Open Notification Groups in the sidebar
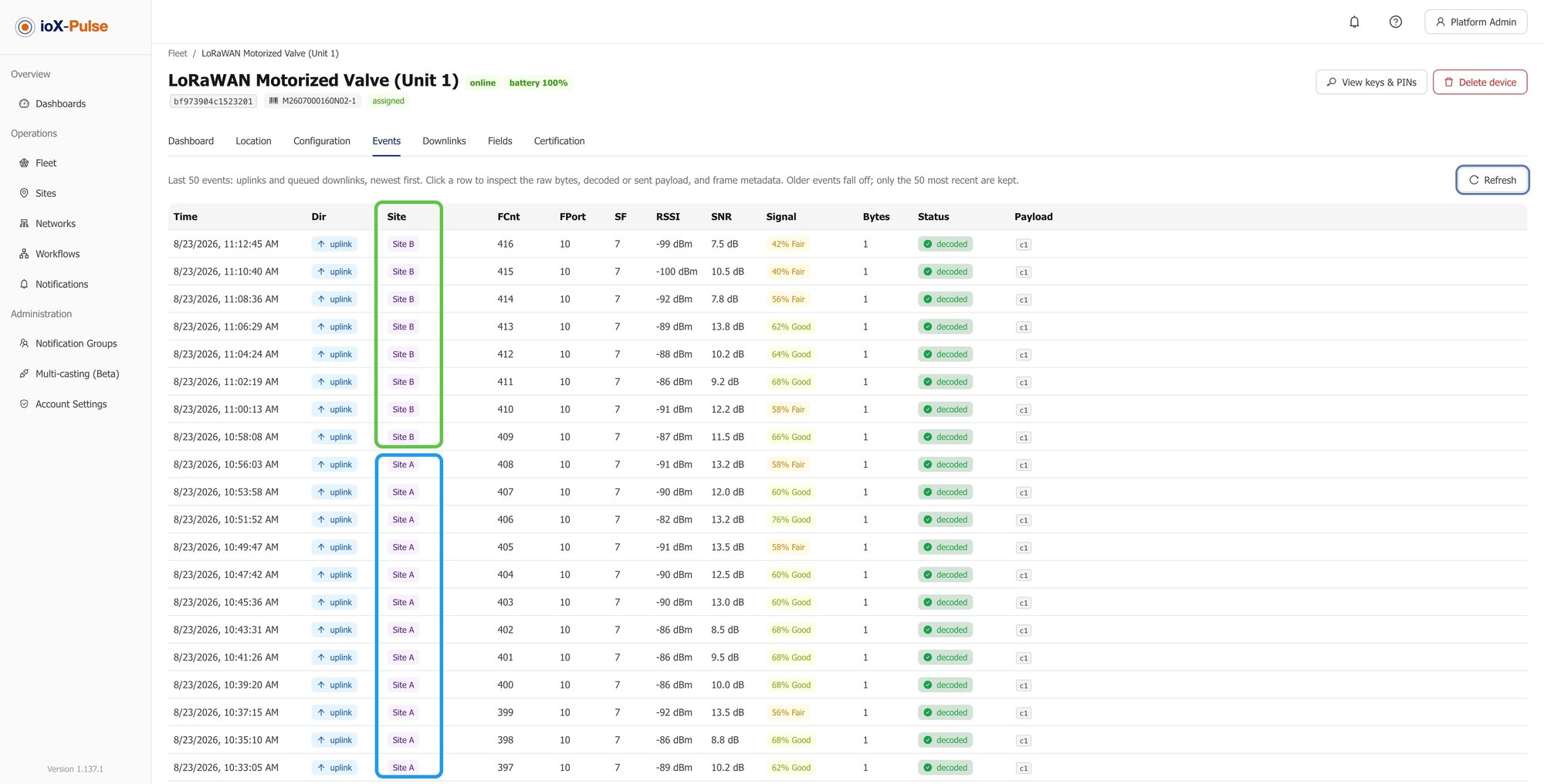The width and height of the screenshot is (1544, 784). click(x=75, y=343)
